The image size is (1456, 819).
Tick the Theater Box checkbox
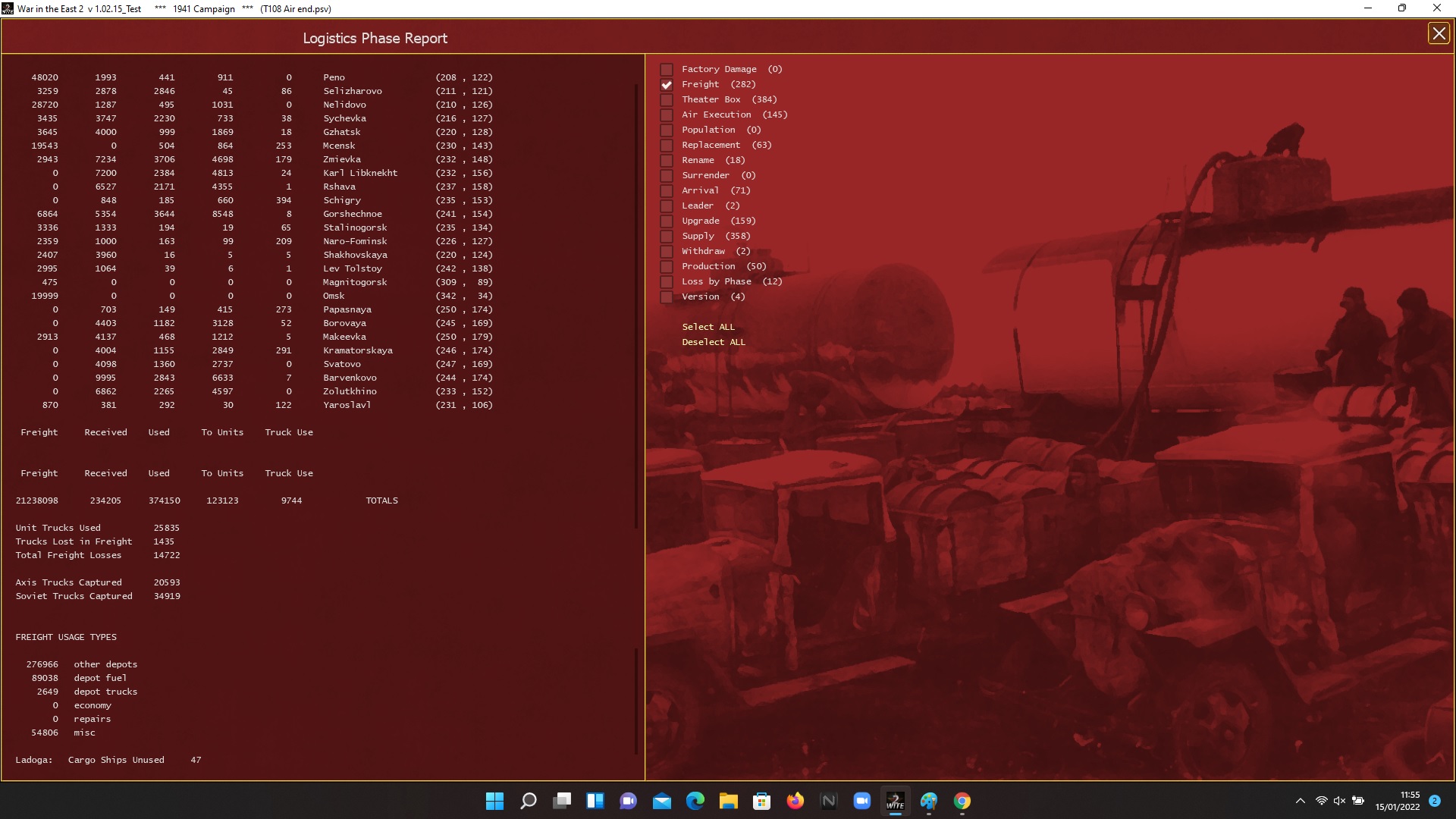pos(667,100)
